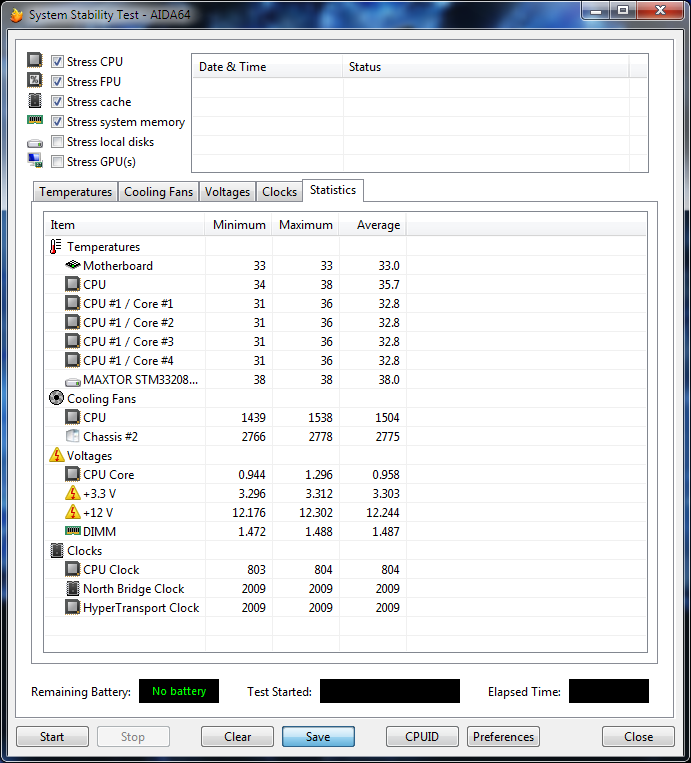The height and width of the screenshot is (763, 691).
Task: Click the Motherboard sensor icon
Action: (x=72, y=266)
